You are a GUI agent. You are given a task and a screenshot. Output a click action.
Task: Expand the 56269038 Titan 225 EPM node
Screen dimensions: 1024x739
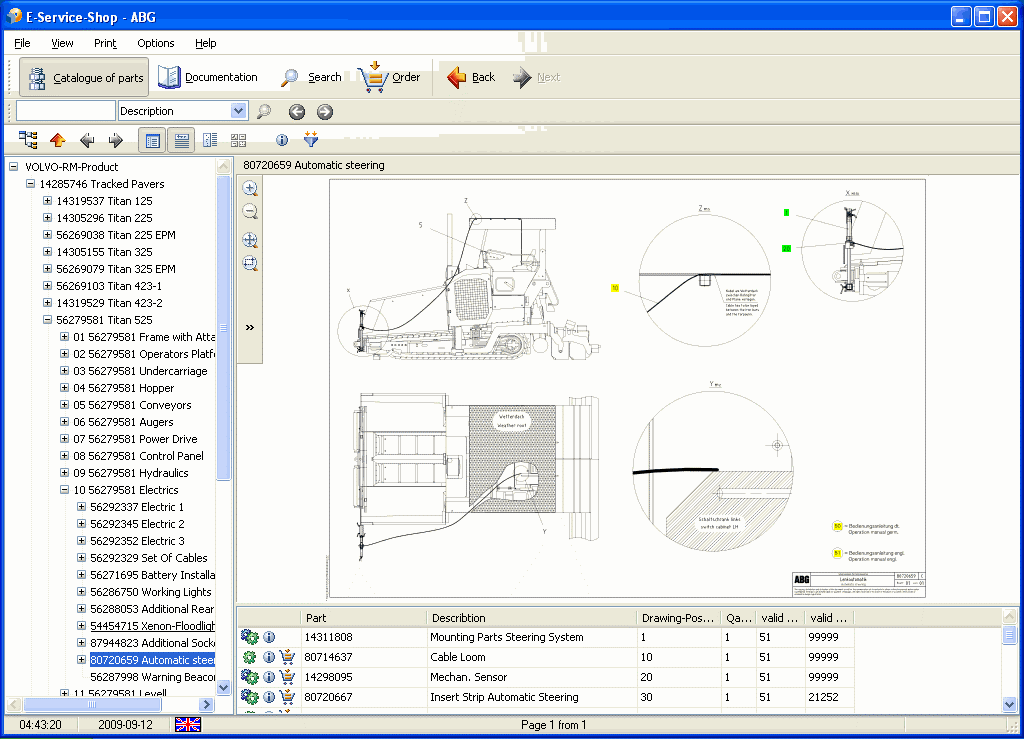pyautogui.click(x=47, y=234)
